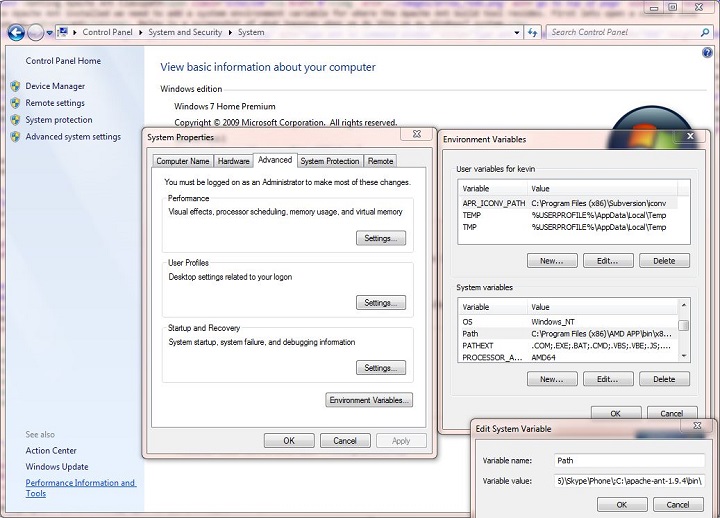
Task: Open the recent pages dropdown arrow
Action: click(x=49, y=33)
